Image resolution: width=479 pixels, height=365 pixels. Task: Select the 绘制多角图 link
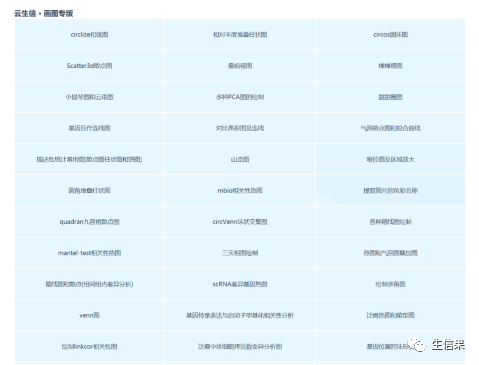390,284
